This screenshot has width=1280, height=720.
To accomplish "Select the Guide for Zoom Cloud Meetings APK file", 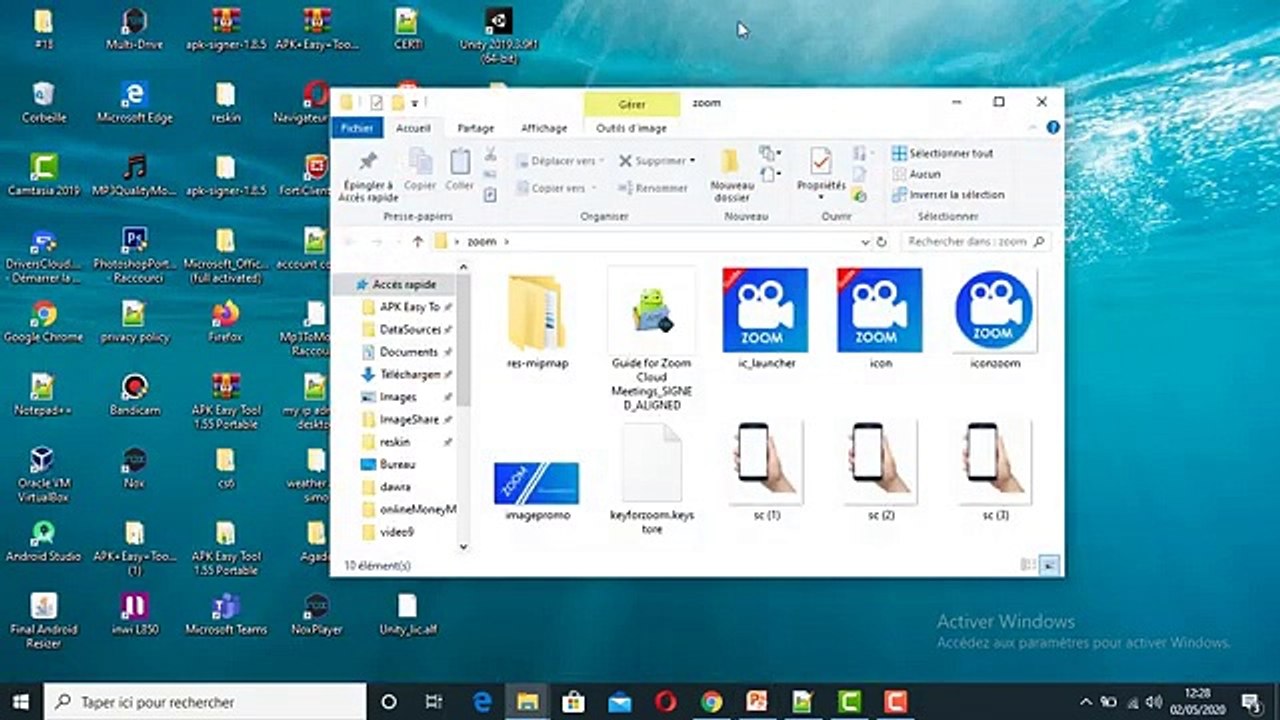I will (651, 340).
